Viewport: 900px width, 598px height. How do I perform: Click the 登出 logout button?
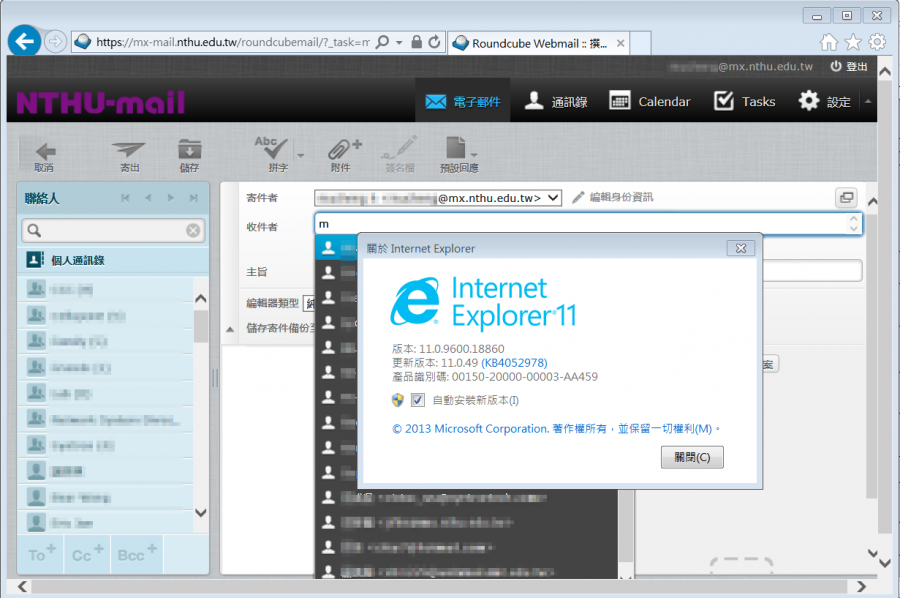pyautogui.click(x=849, y=66)
